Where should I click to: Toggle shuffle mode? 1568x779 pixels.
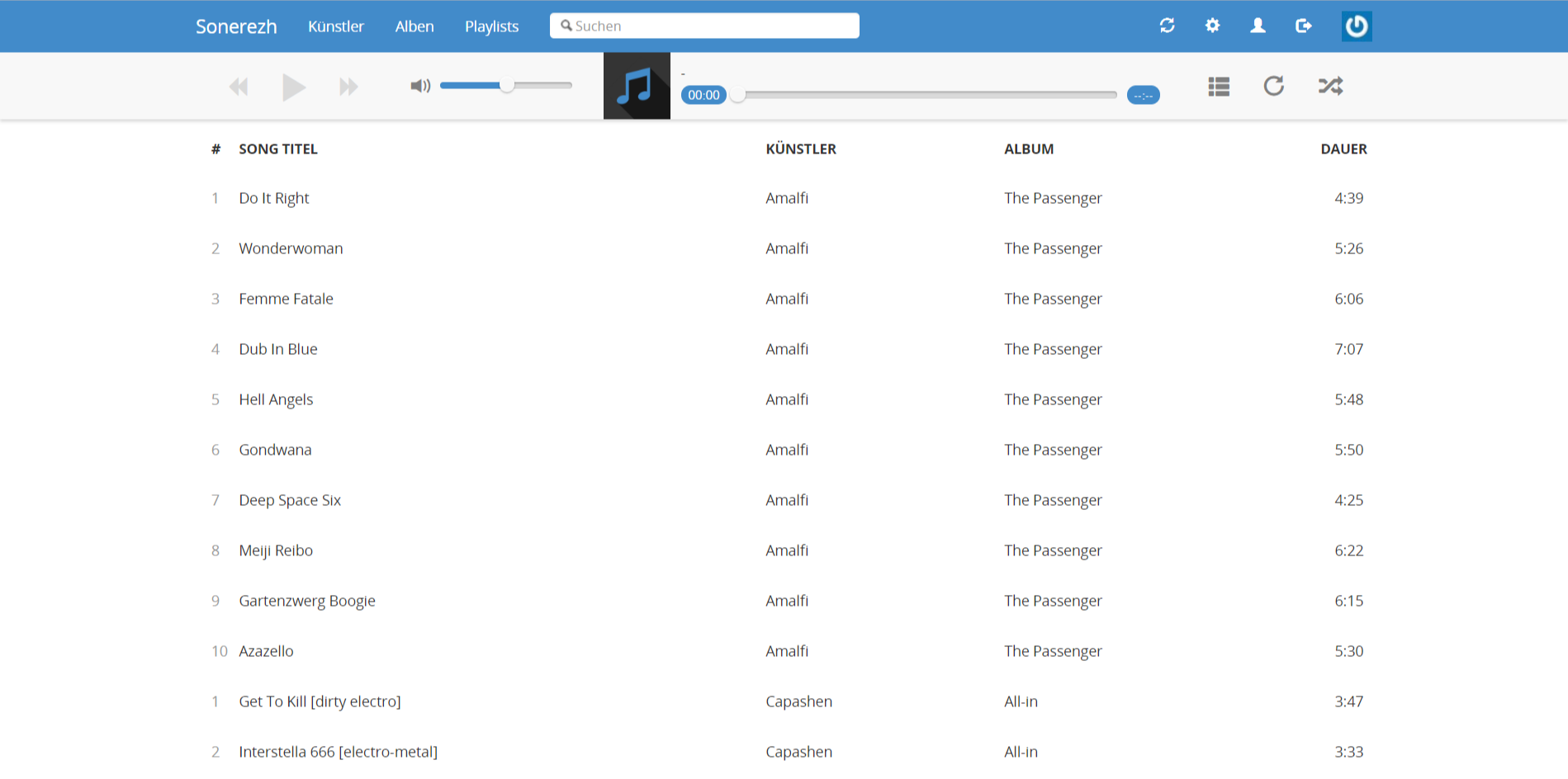point(1330,86)
